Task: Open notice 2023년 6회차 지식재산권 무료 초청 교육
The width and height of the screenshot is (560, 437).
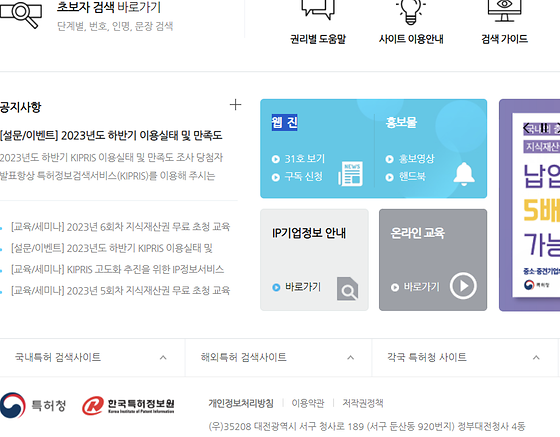Action: 120,226
